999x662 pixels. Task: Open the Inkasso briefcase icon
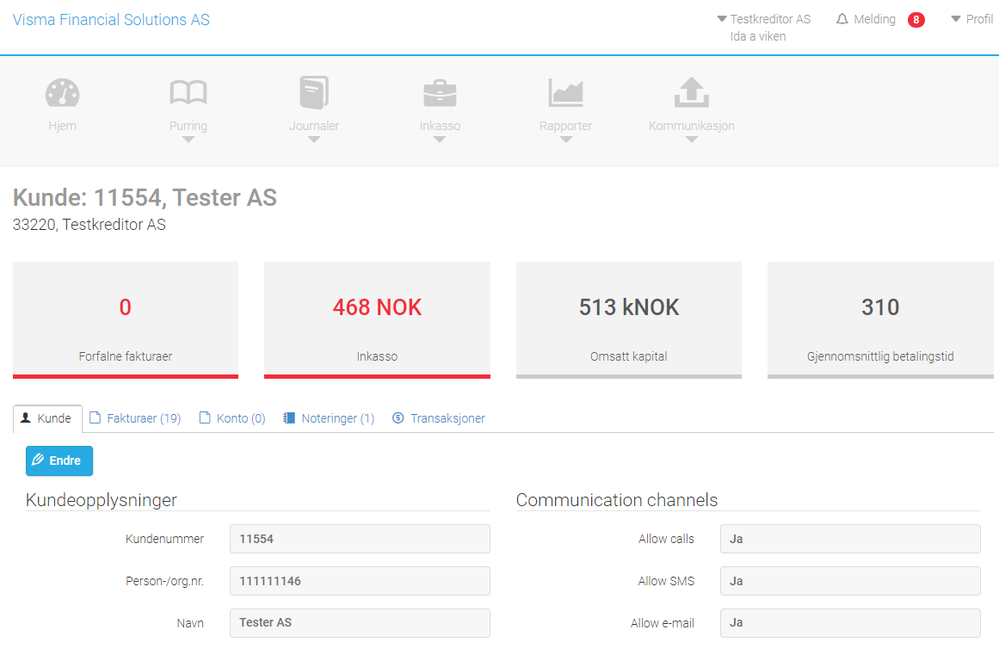pyautogui.click(x=440, y=94)
